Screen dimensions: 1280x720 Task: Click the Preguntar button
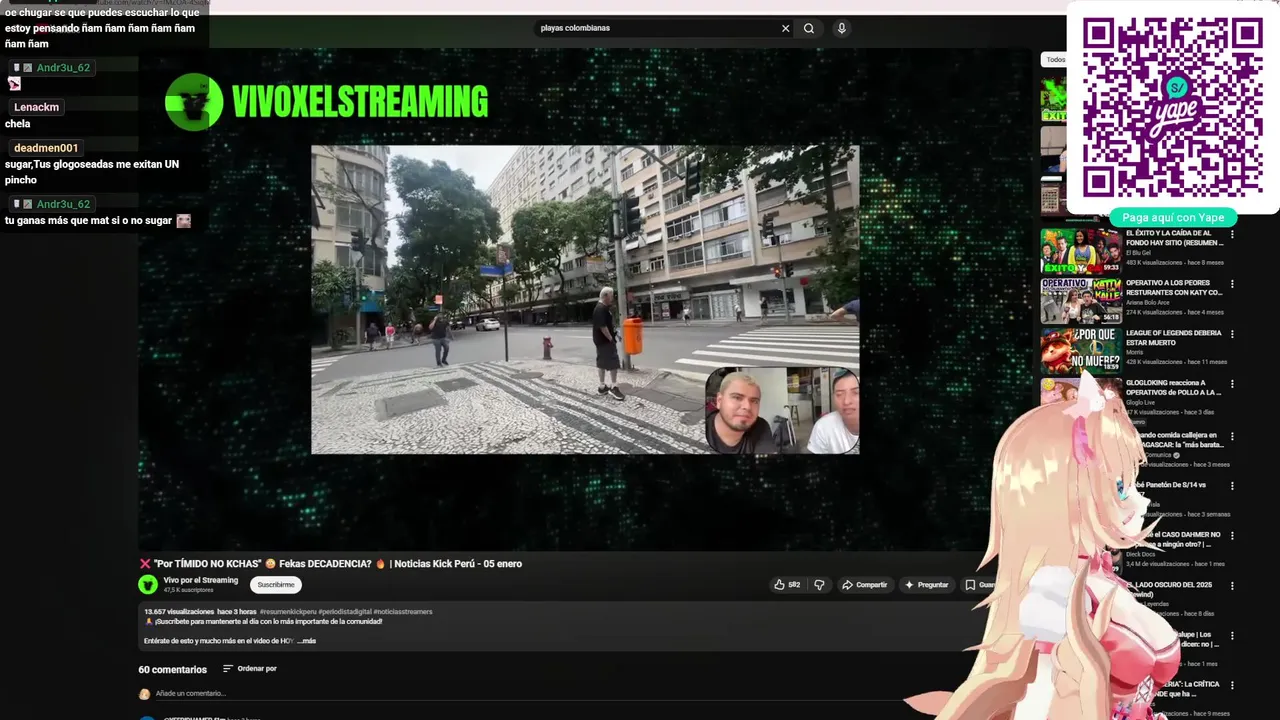(926, 585)
